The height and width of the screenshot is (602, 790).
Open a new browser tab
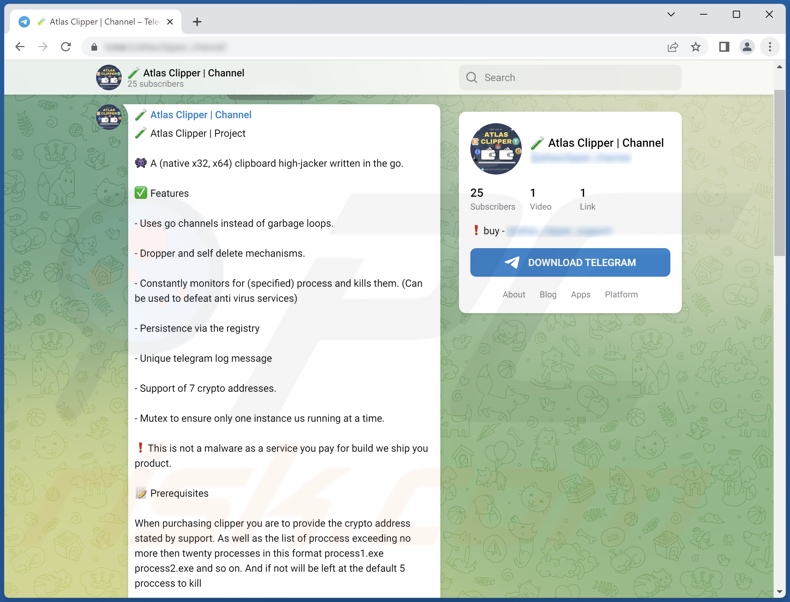click(197, 22)
